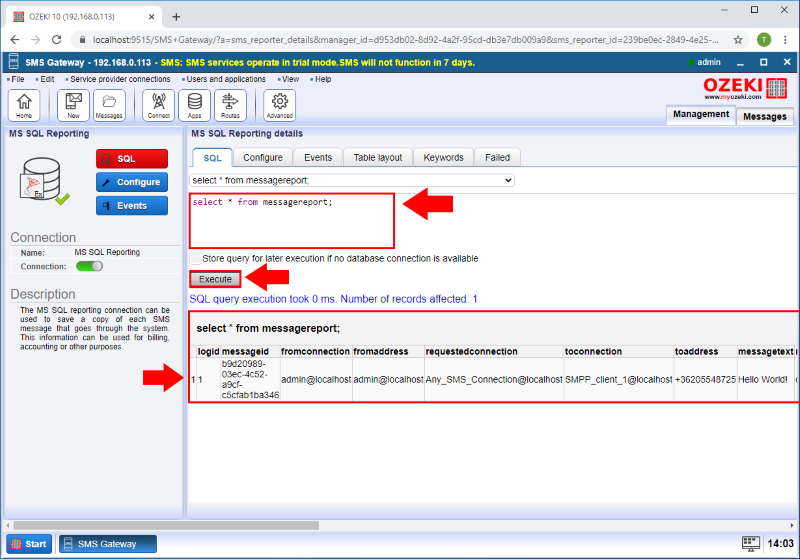
Task: Click the blue Configure sidebar button
Action: (x=132, y=182)
